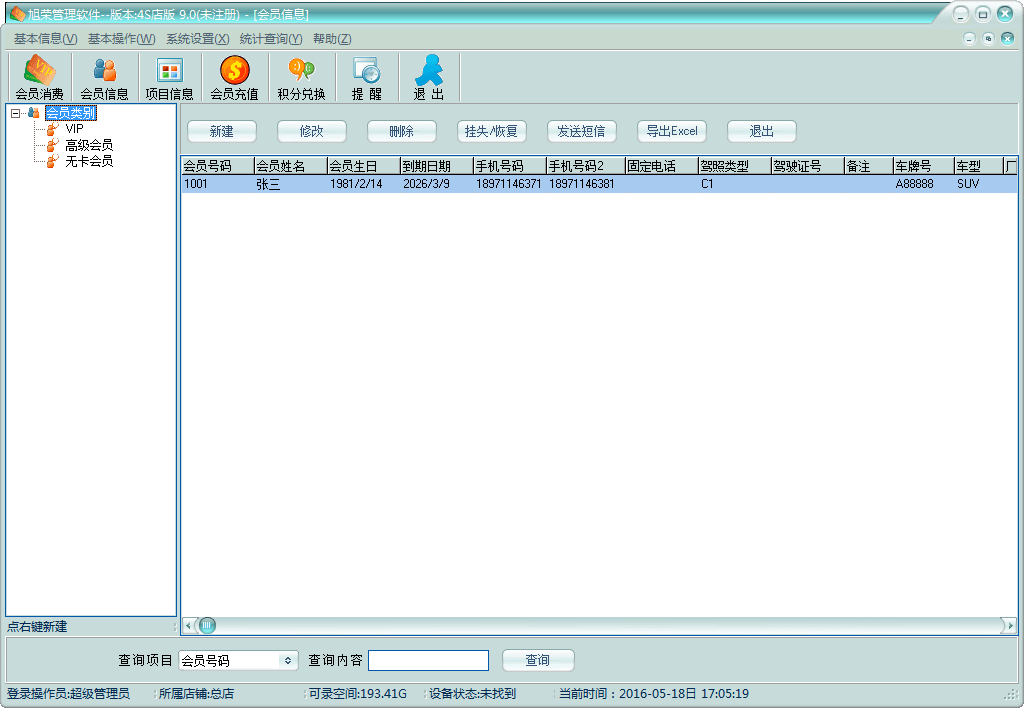Viewport: 1024px width, 708px height.
Task: Select 高级会员 in the category tree
Action: (88, 145)
